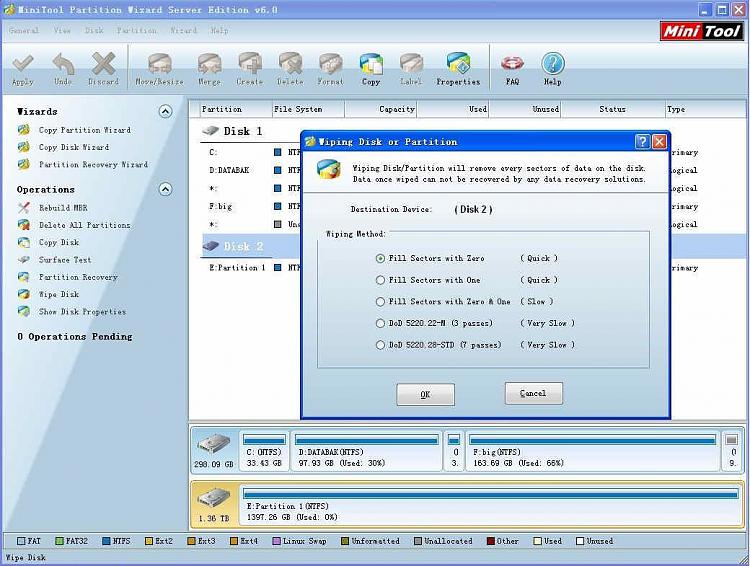
Task: Open the View menu
Action: [x=62, y=30]
